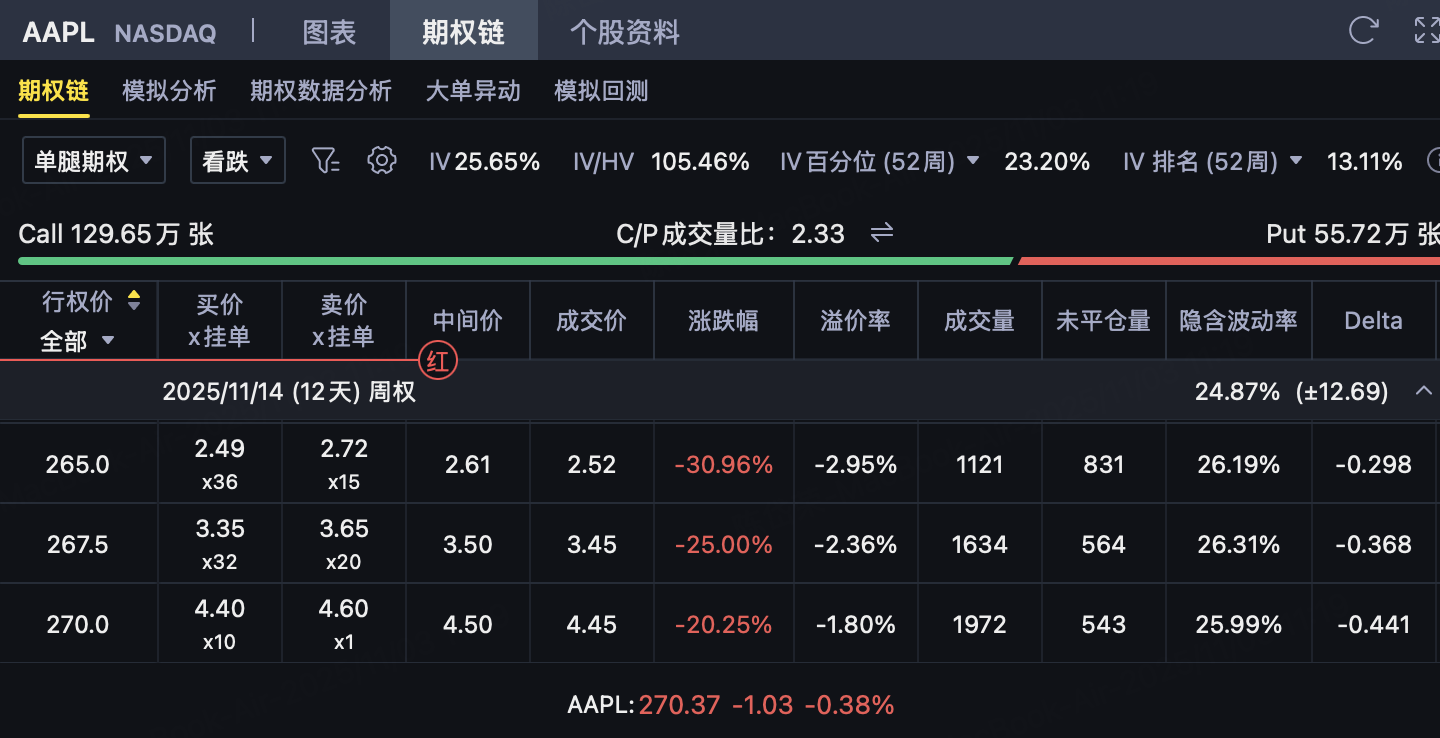
Task: Click the 270.0 strike bid price 4.40
Action: pos(219,609)
